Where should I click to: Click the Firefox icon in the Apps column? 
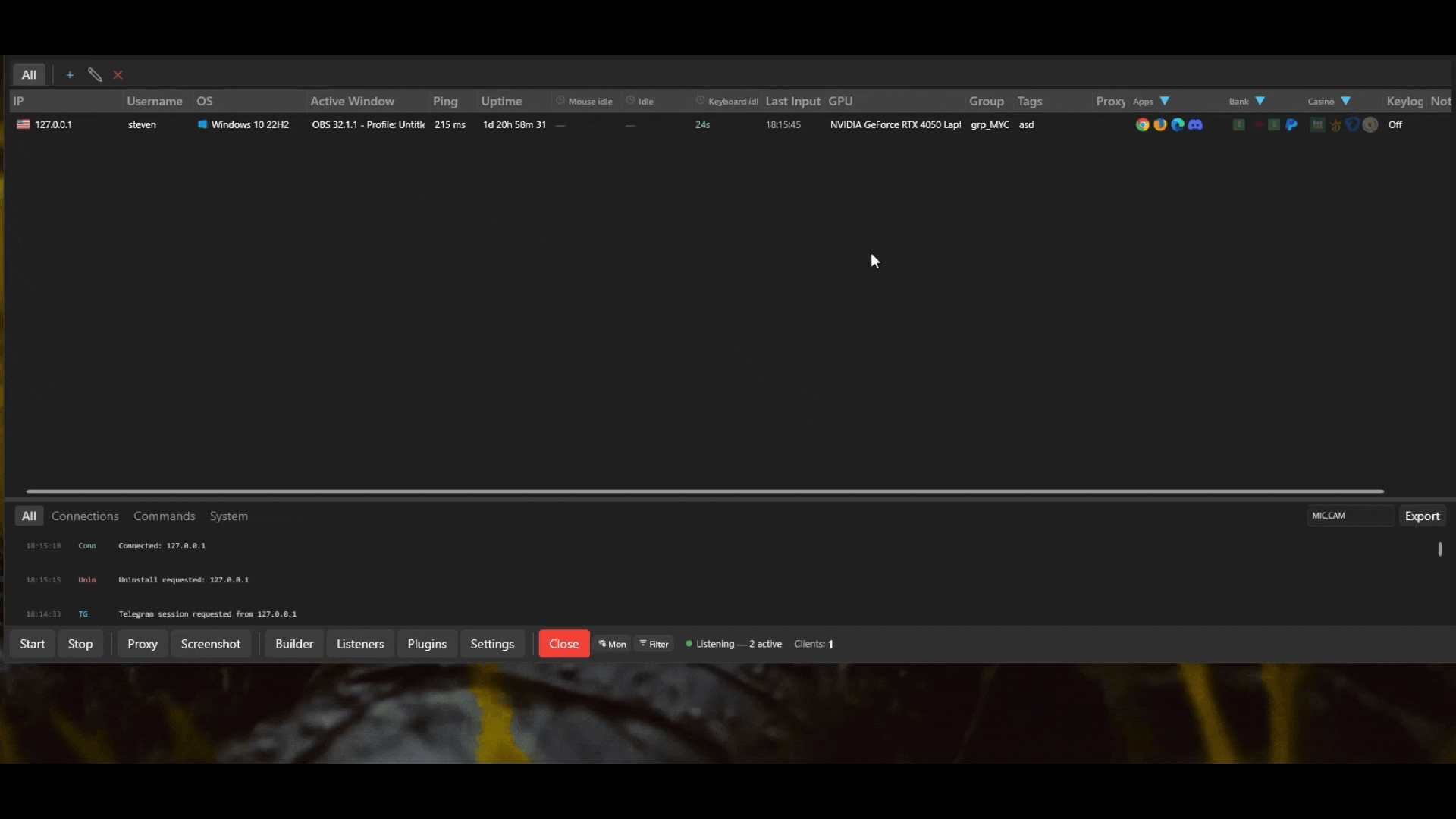[x=1160, y=125]
